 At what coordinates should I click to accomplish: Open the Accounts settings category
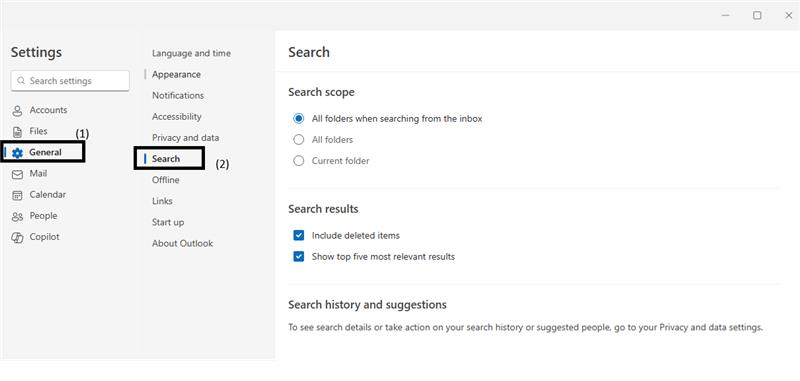click(x=48, y=110)
